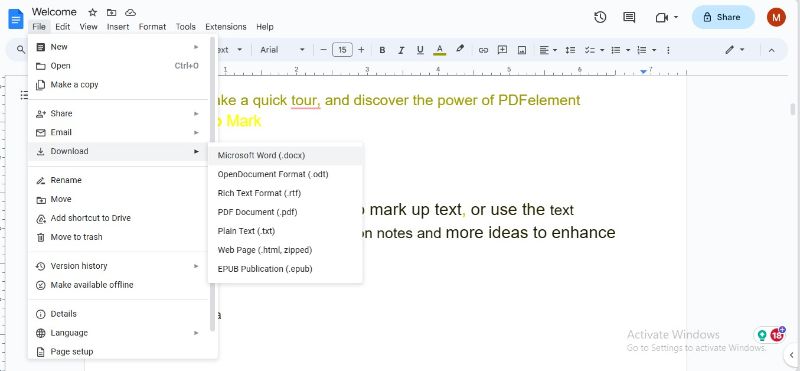This screenshot has width=800, height=371.
Task: Choose Open in the File menu
Action: [118, 66]
